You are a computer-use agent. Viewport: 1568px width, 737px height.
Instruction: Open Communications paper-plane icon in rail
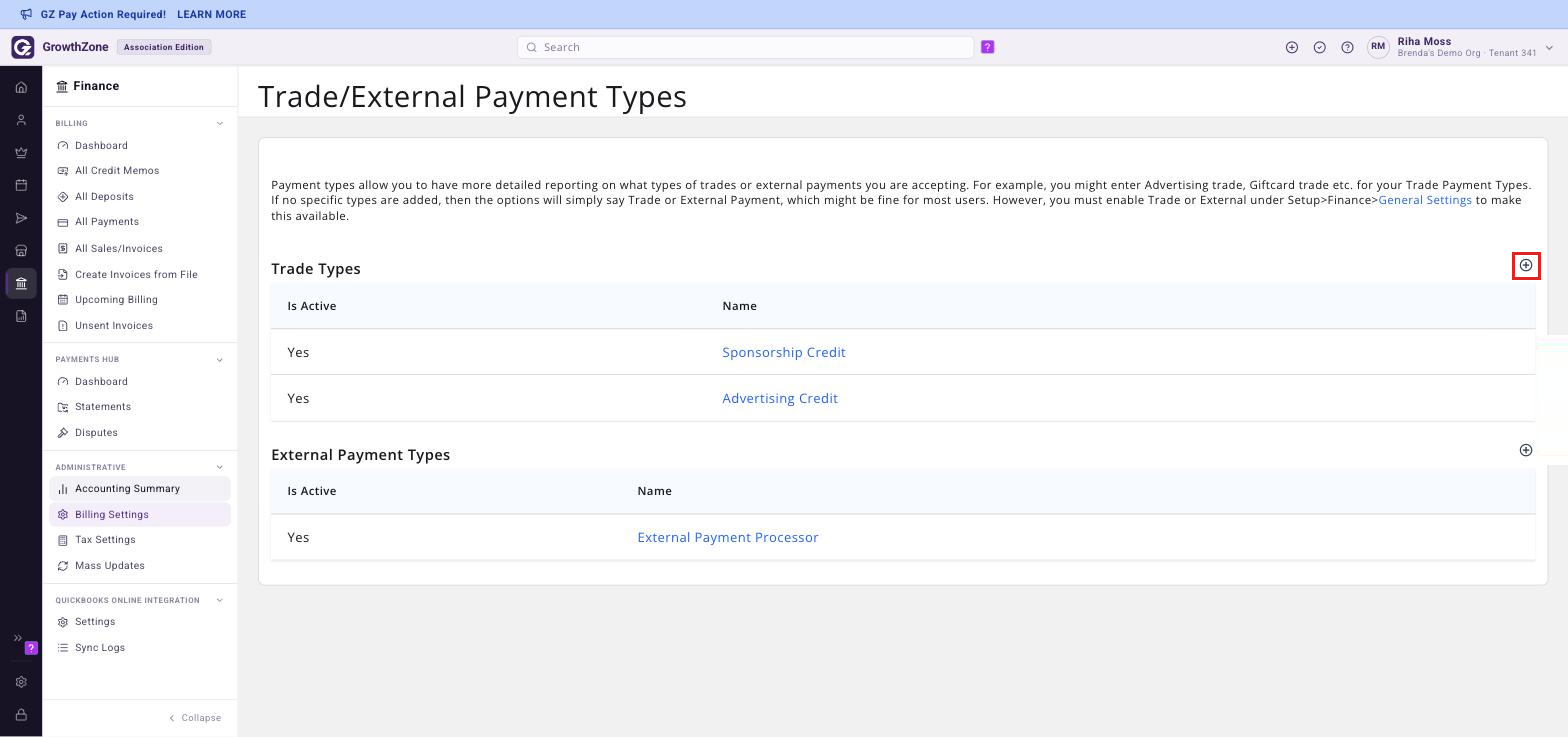(21, 218)
